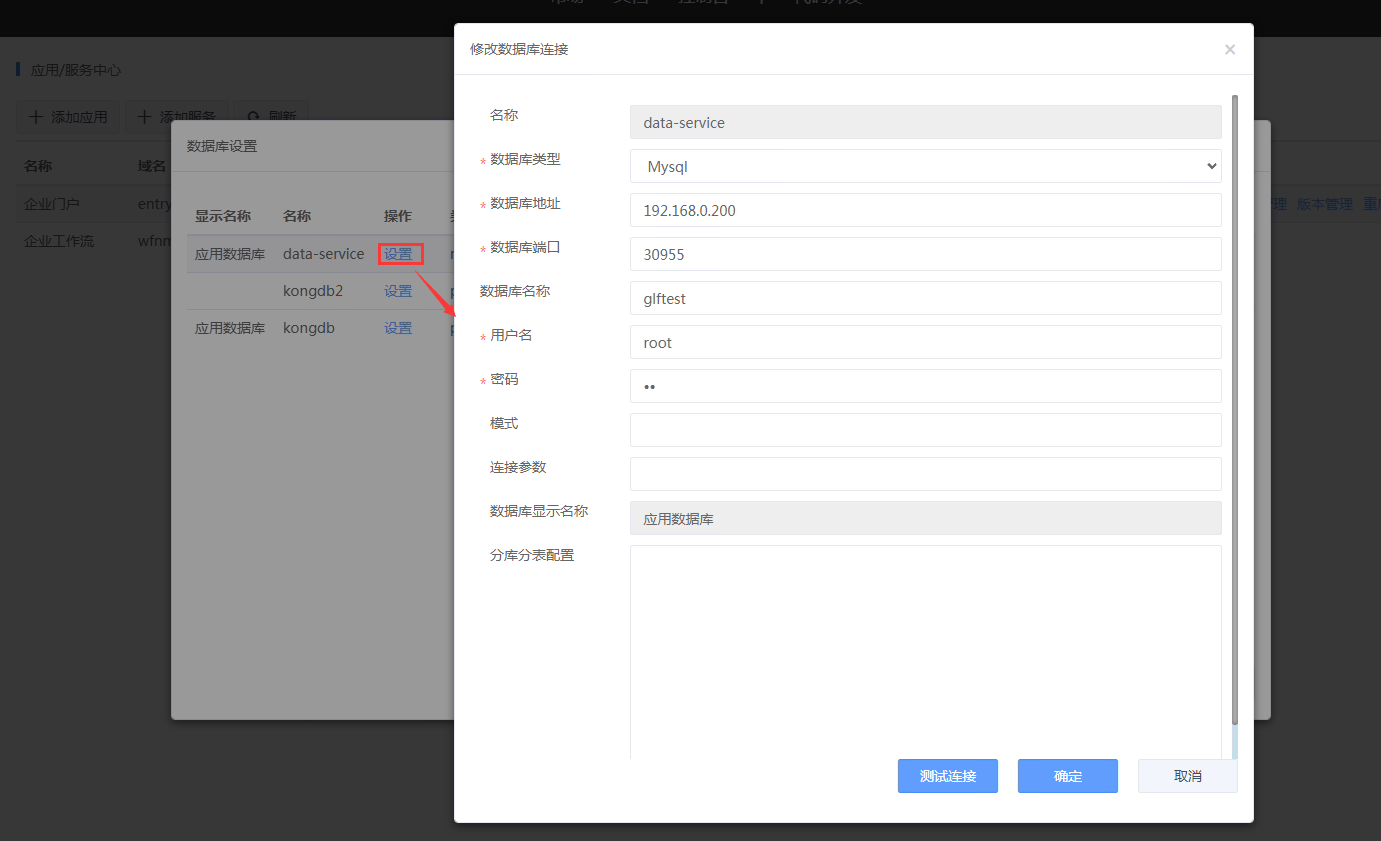Click the 连接参数 input field

click(x=925, y=474)
